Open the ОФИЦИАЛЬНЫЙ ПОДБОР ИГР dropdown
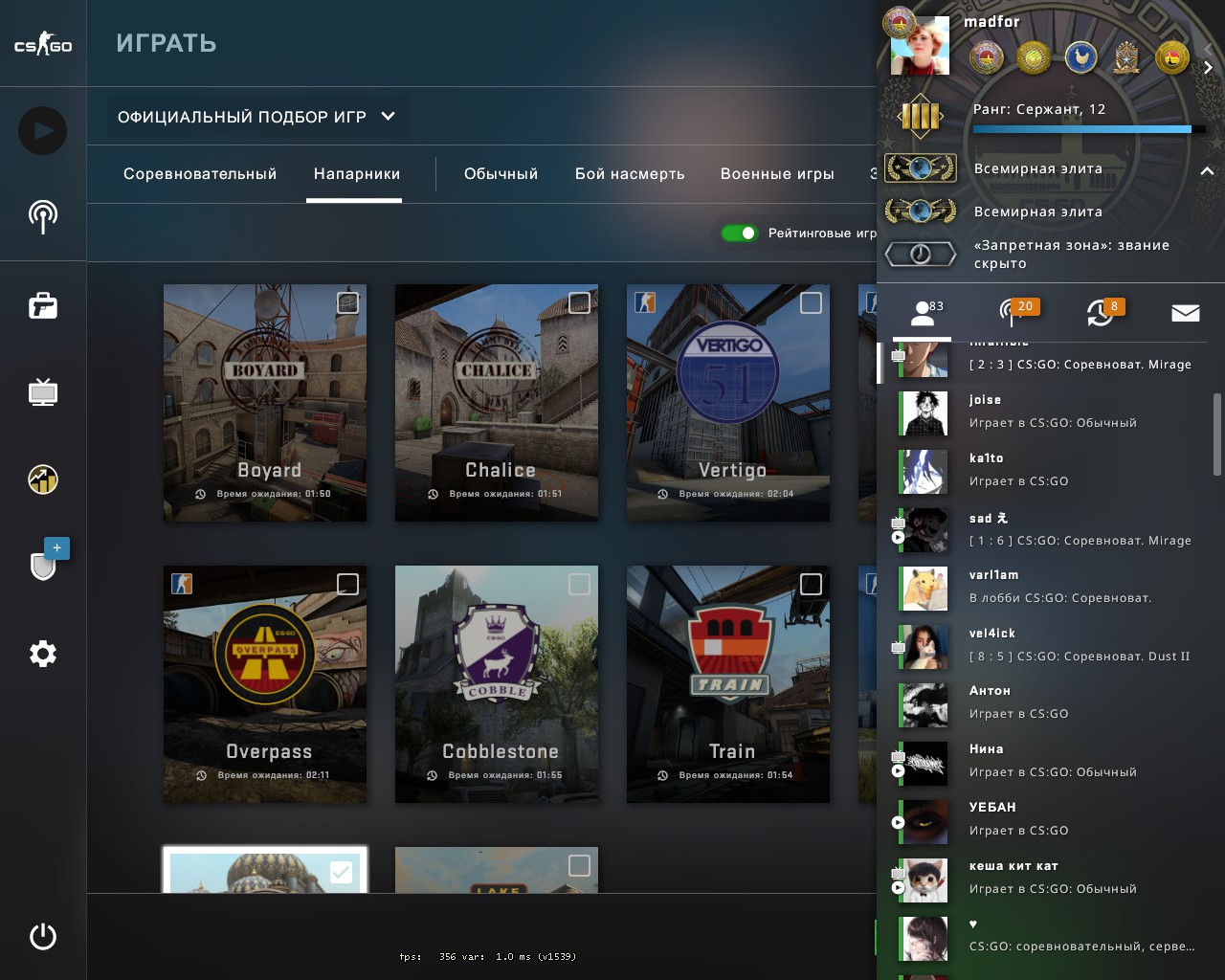The height and width of the screenshot is (980, 1225). pyautogui.click(x=256, y=117)
